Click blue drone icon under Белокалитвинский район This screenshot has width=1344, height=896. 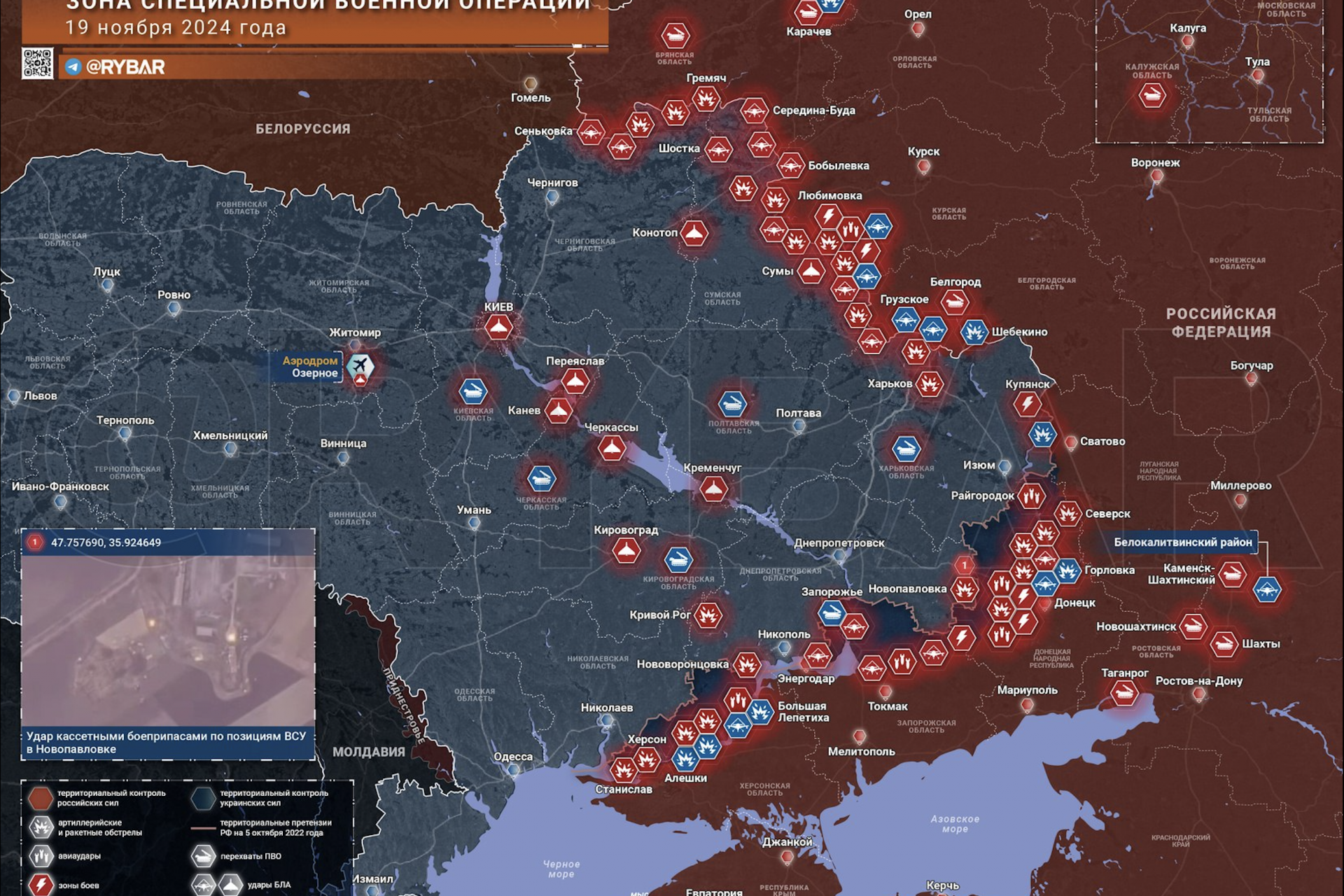tap(1267, 589)
